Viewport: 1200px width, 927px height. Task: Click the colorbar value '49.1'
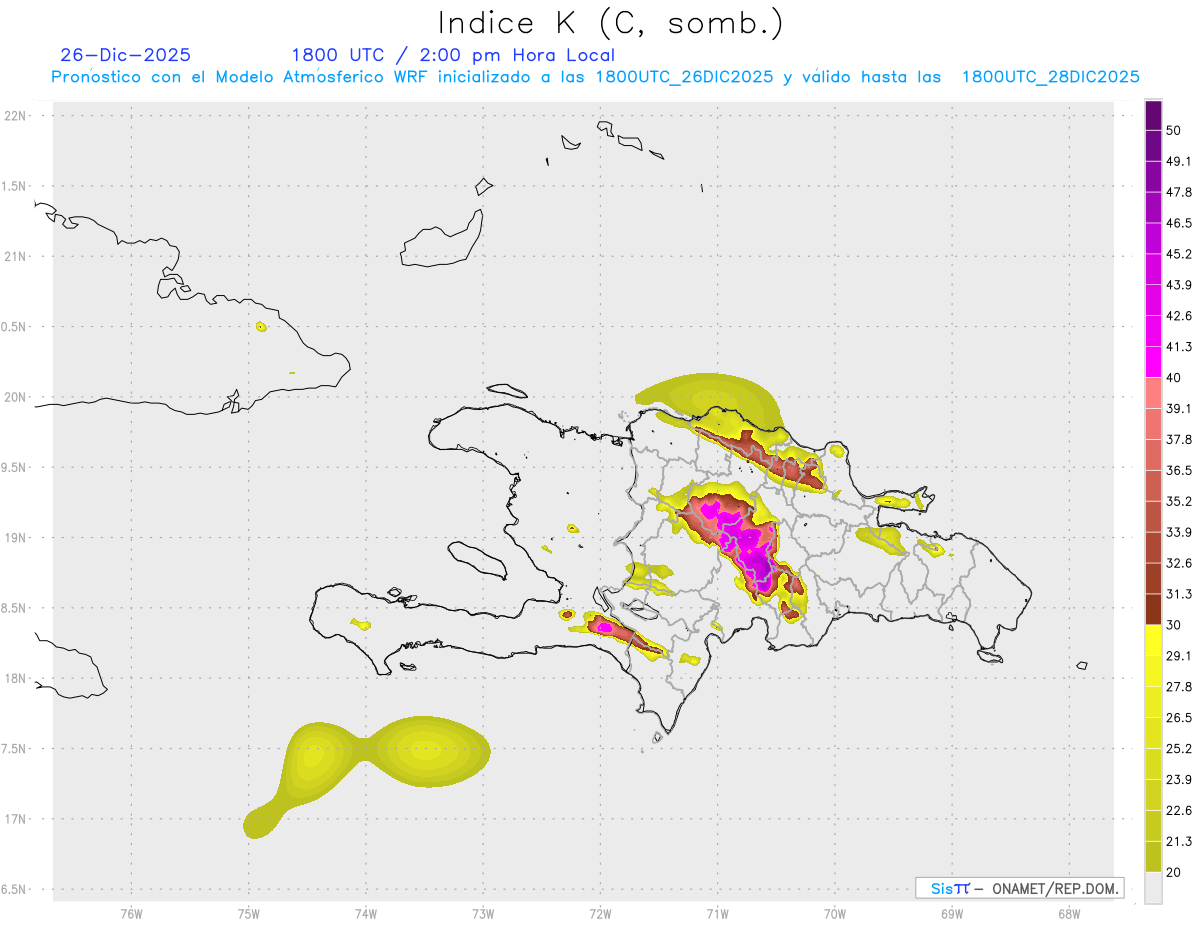(1179, 161)
